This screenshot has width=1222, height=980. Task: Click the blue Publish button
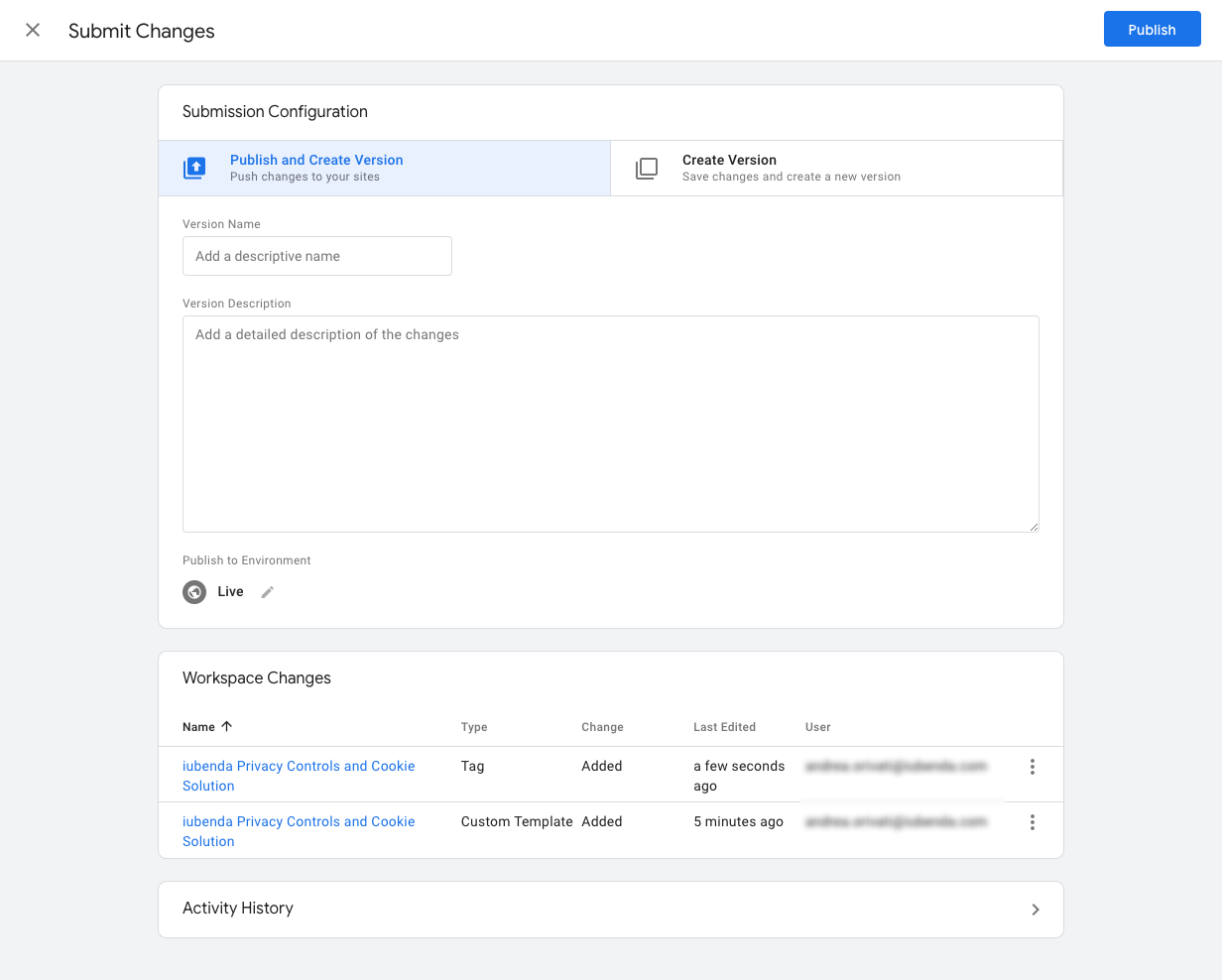point(1152,30)
